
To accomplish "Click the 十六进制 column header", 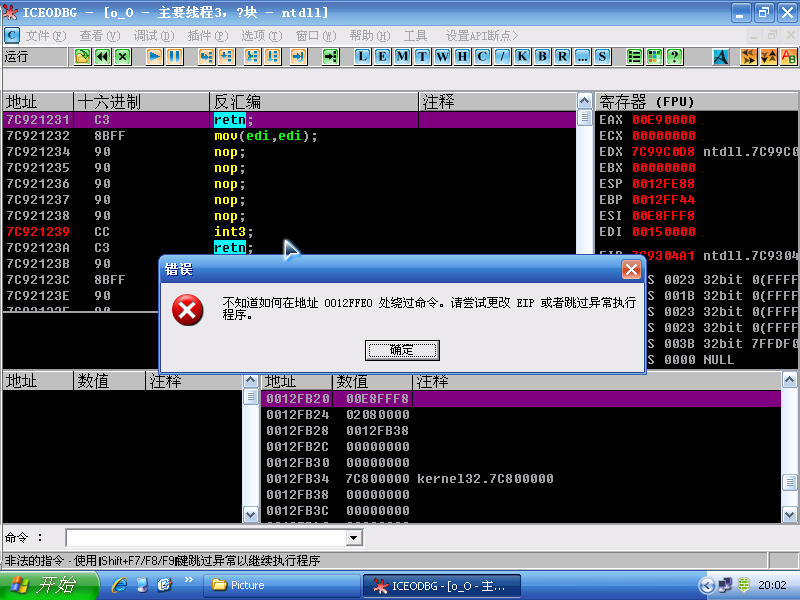I will pos(141,102).
